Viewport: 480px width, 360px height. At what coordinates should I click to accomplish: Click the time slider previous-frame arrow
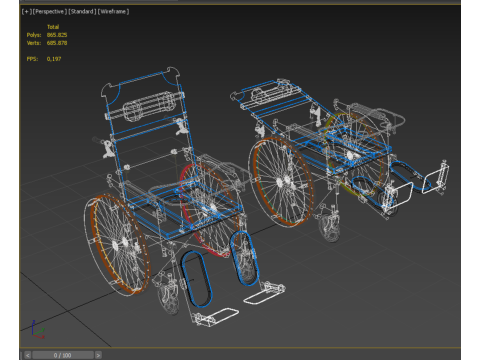(28, 355)
